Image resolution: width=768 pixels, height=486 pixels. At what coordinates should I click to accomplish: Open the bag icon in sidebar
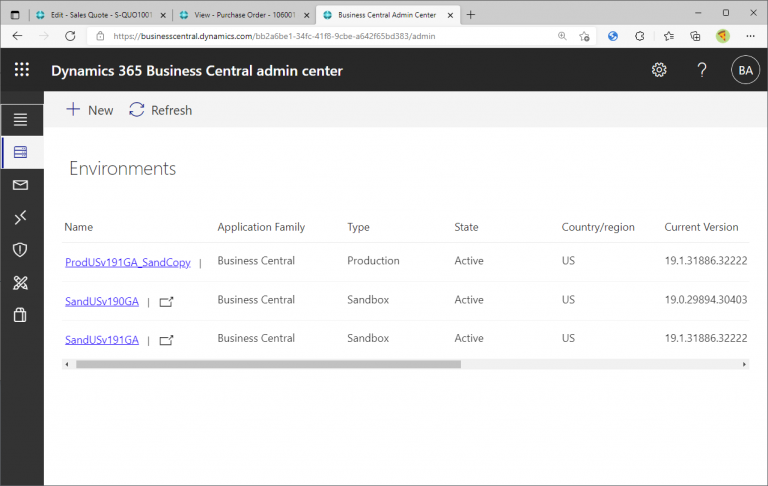[21, 315]
